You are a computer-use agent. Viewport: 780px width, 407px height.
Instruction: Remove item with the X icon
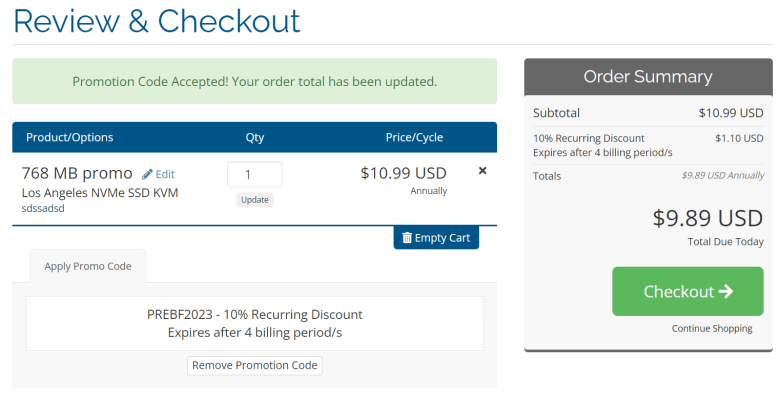click(x=482, y=171)
